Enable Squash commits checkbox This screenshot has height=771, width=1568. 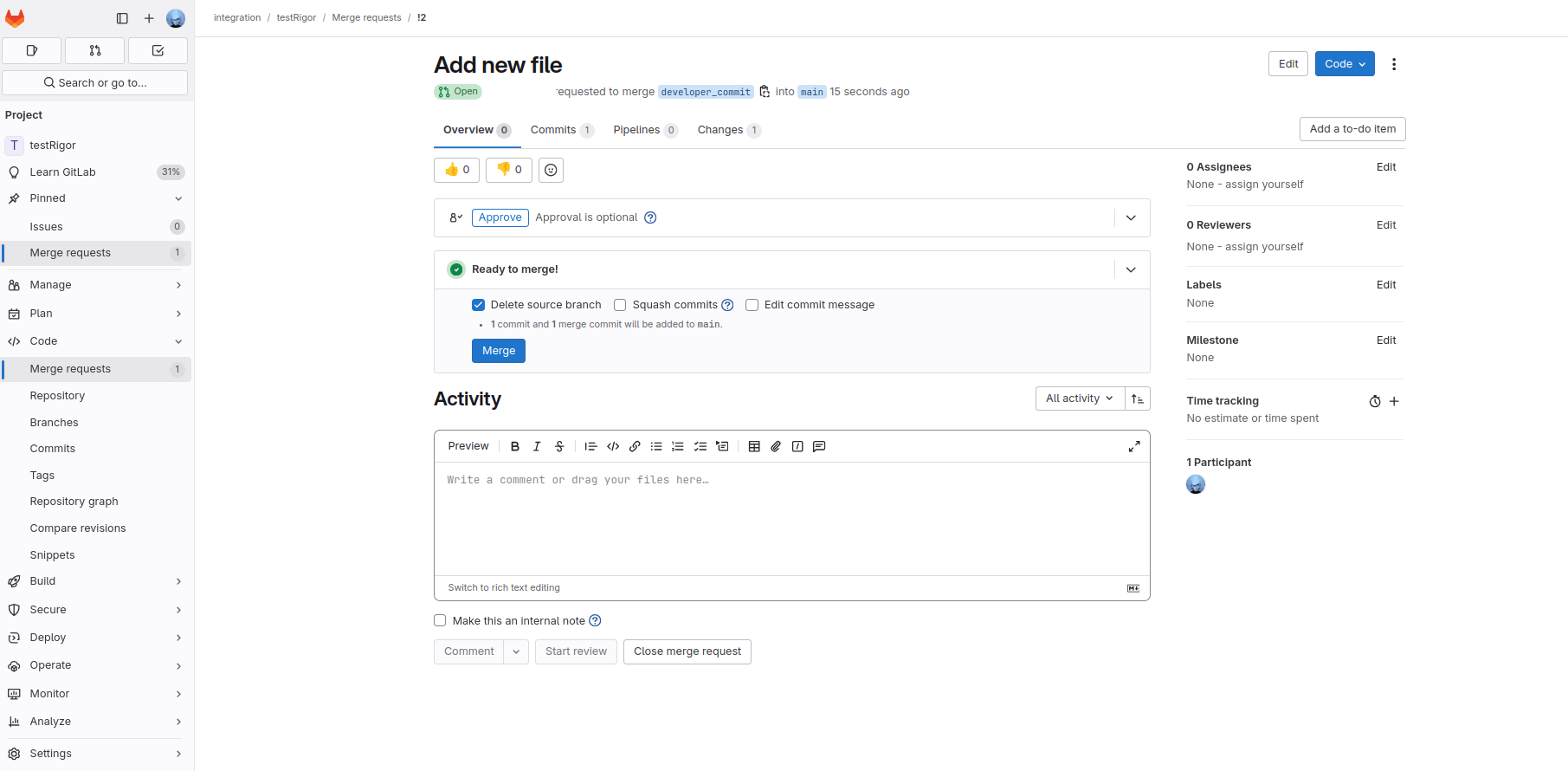620,305
